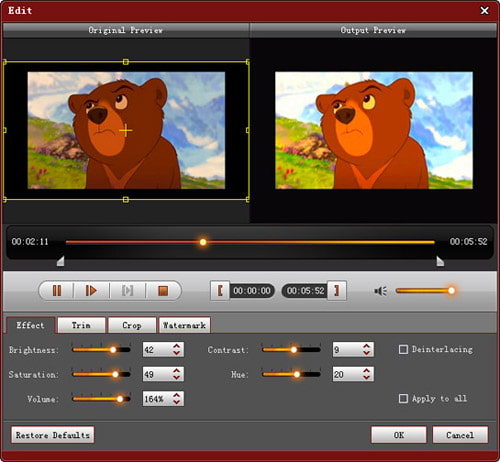This screenshot has height=462, width=500.
Task: Click the bottom-middle crop handle
Action: 126,199
